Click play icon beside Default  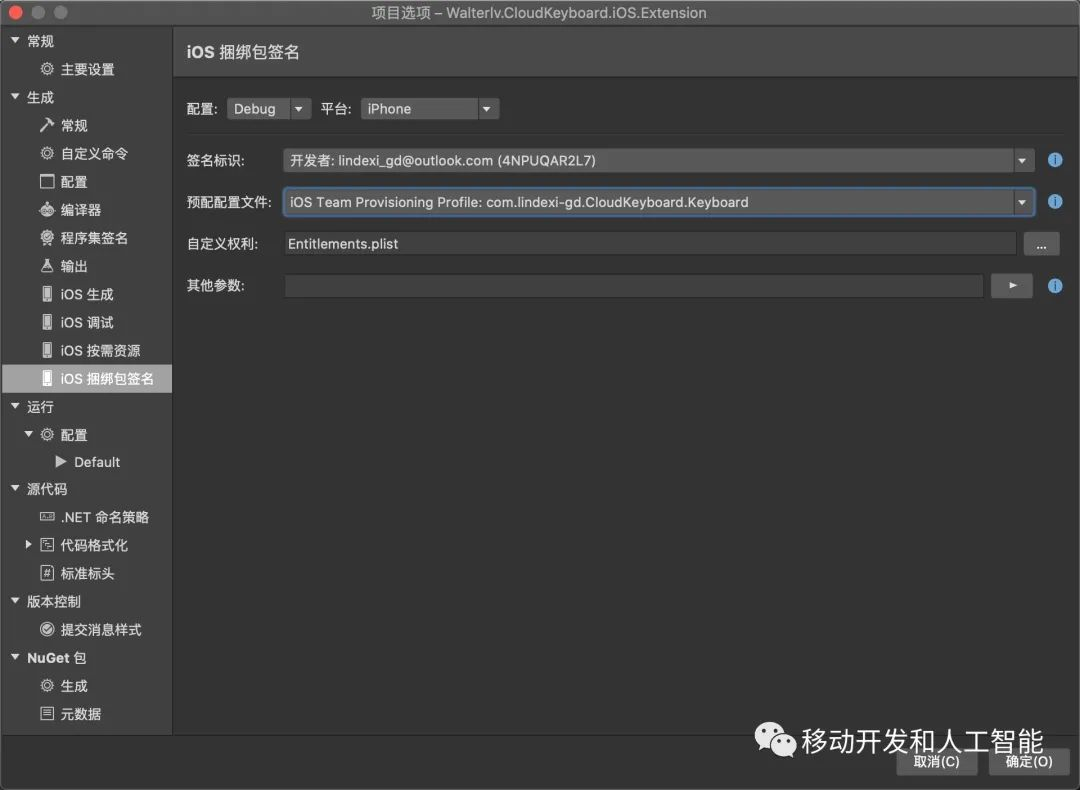pyautogui.click(x=61, y=461)
